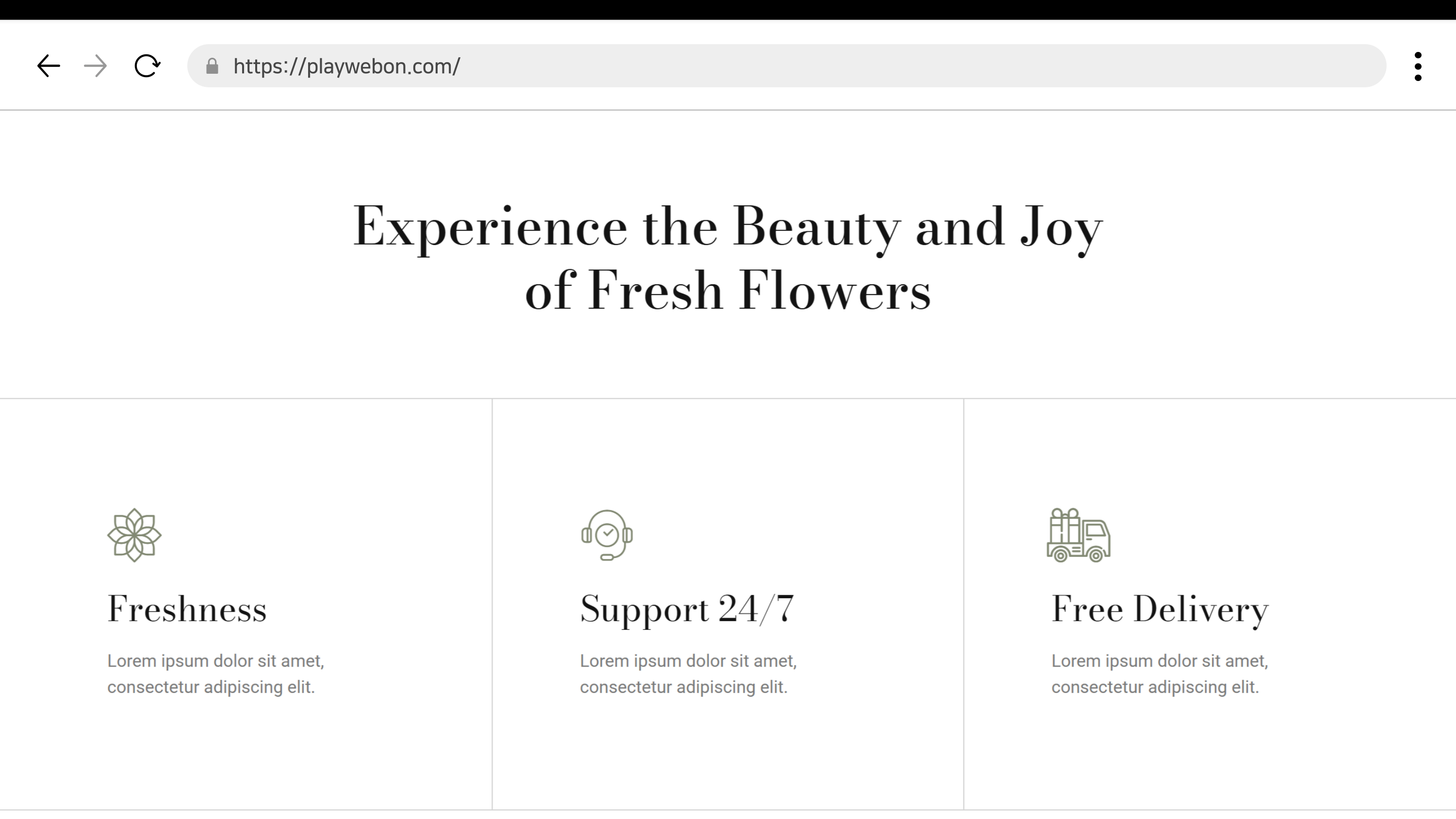The height and width of the screenshot is (819, 1456).
Task: Click the browser forward arrow
Action: (95, 66)
